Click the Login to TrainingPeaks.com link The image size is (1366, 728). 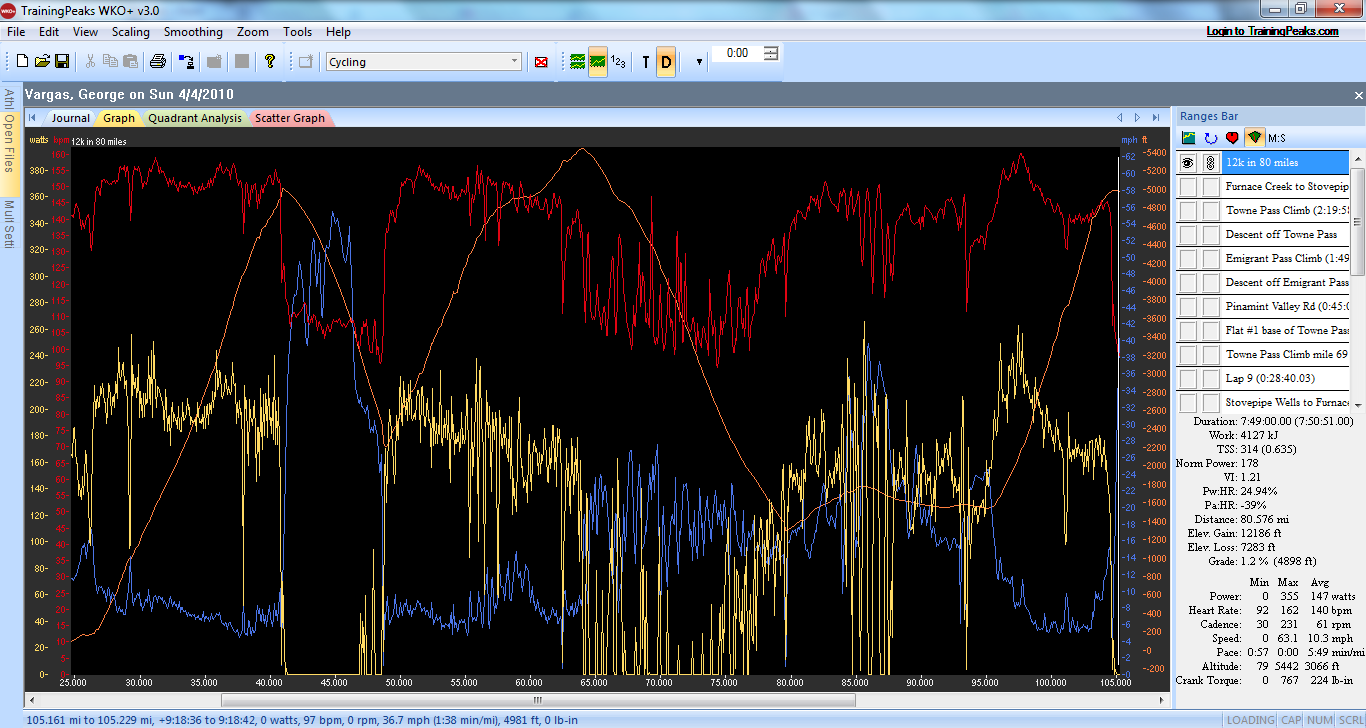pos(1272,31)
